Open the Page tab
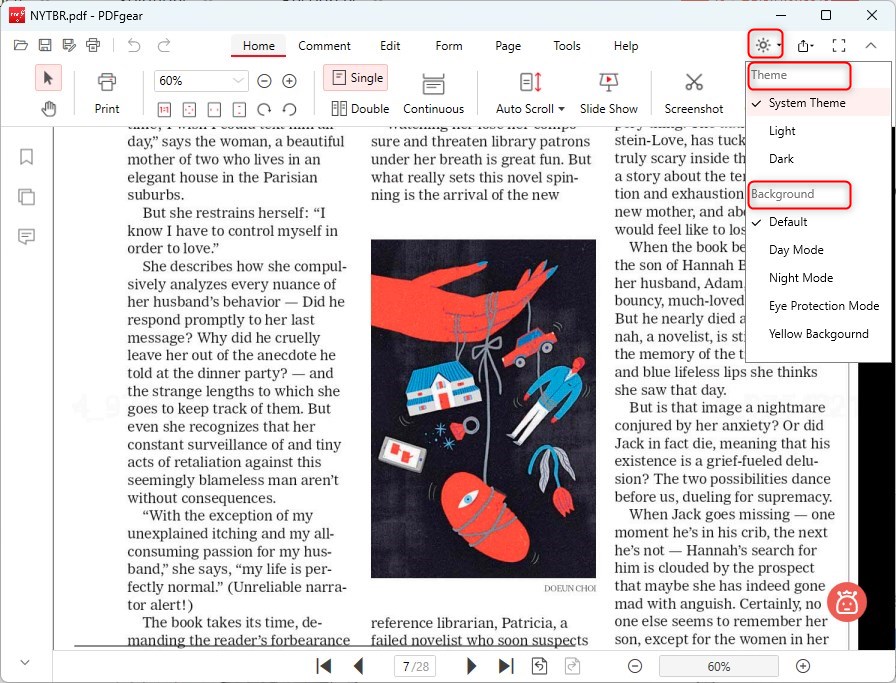896x683 pixels. tap(508, 46)
